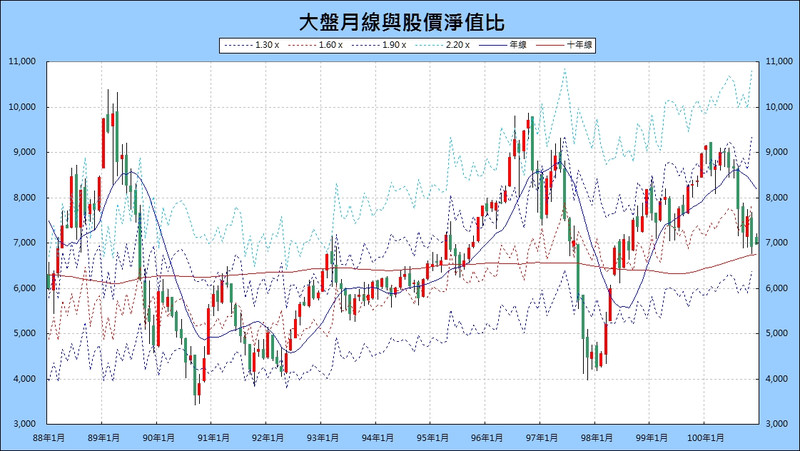Screen dimensions: 800x451
Task: Click the 91年1月 x-axis label
Action: [x=213, y=438]
